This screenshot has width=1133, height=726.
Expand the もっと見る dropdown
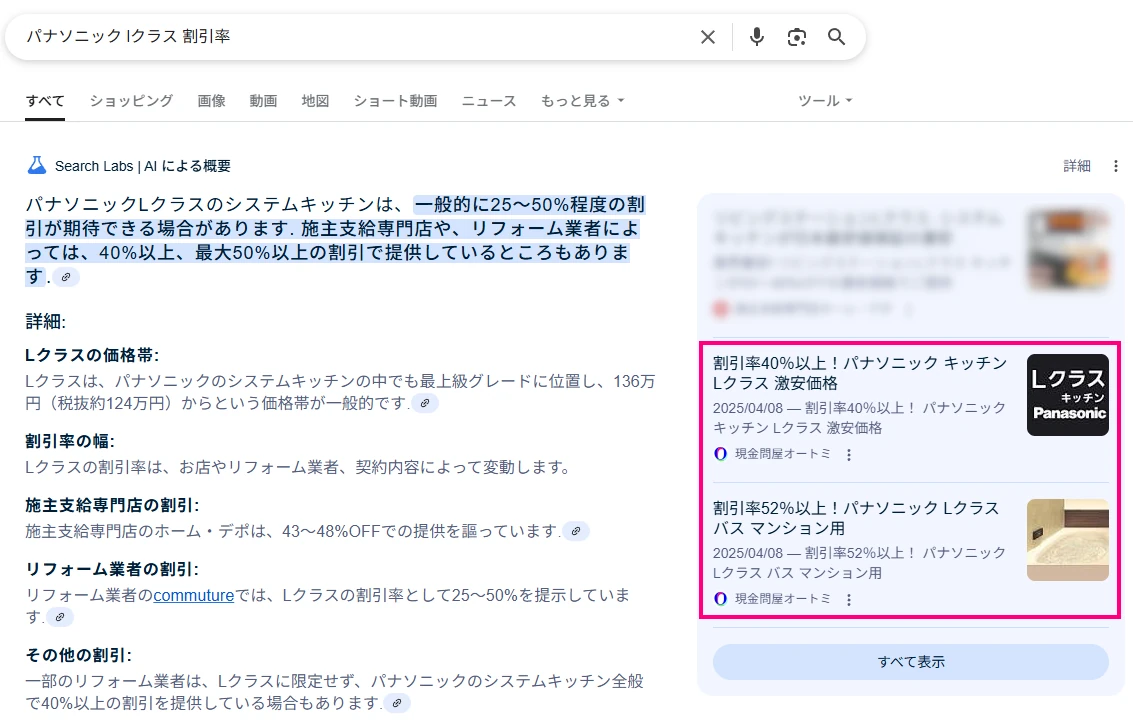[582, 101]
